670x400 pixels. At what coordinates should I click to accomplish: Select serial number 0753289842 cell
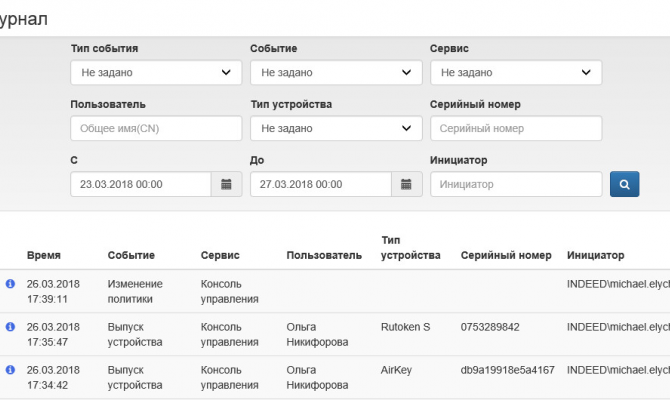[x=492, y=327]
